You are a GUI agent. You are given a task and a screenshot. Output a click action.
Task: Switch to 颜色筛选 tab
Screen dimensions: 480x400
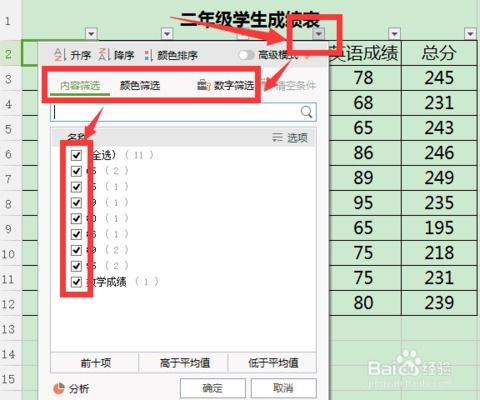pyautogui.click(x=140, y=86)
